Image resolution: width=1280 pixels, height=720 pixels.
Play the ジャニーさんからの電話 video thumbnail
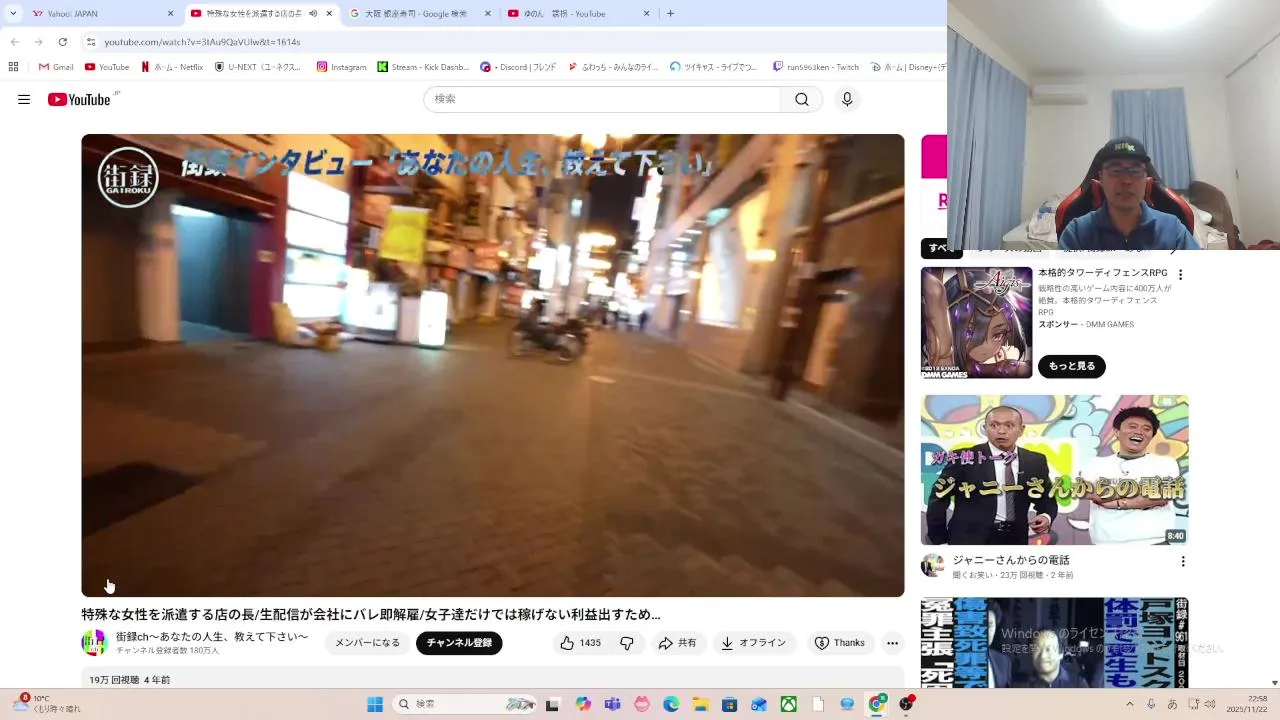click(1054, 470)
